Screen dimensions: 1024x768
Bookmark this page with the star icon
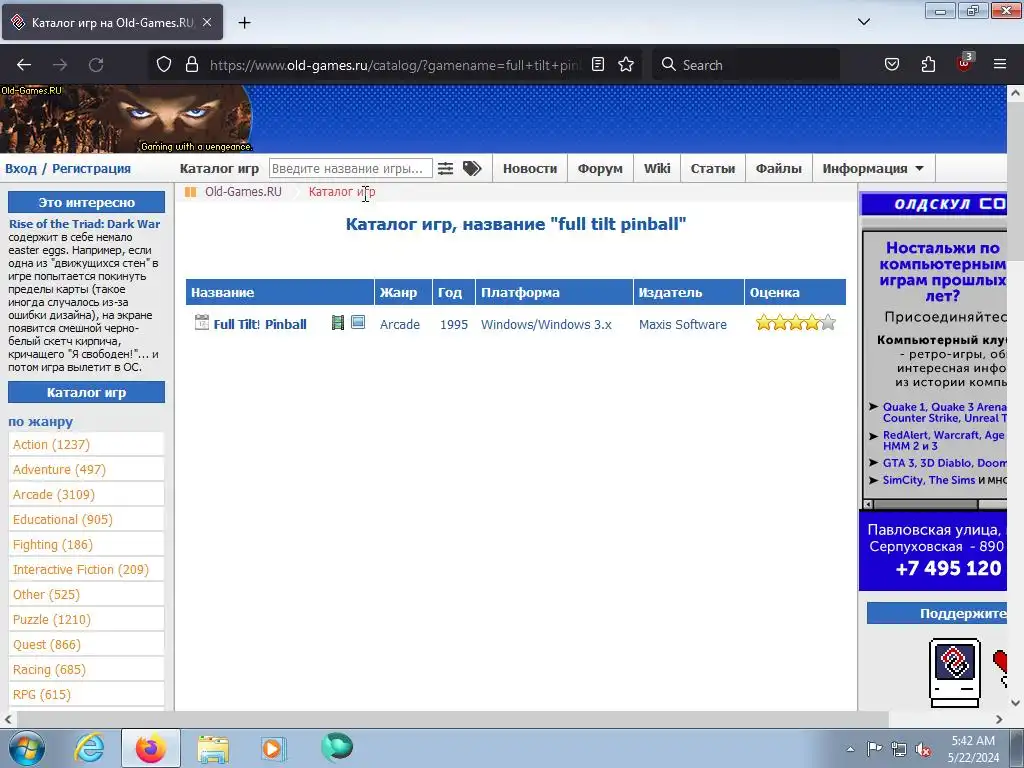coord(626,64)
